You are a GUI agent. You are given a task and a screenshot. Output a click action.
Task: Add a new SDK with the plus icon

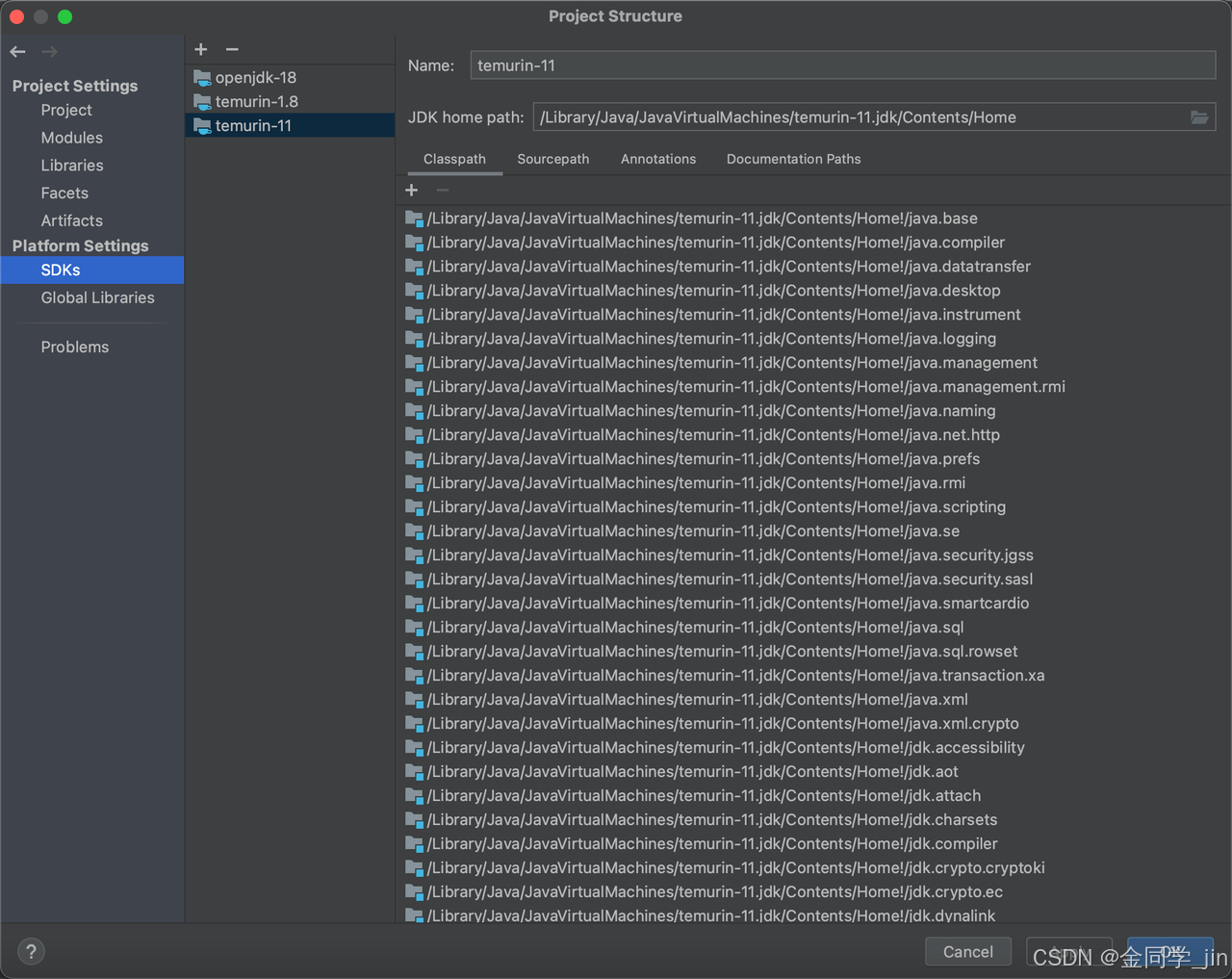tap(201, 49)
